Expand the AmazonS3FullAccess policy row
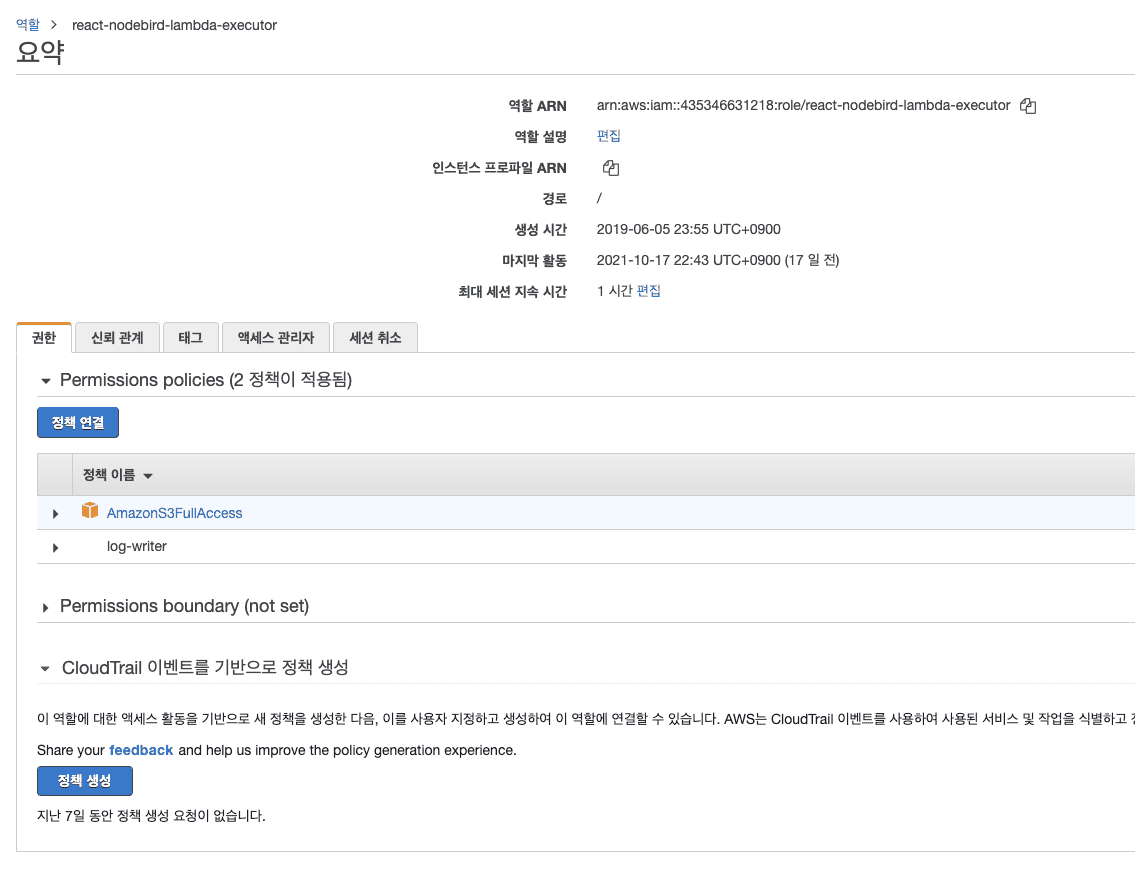 (55, 514)
